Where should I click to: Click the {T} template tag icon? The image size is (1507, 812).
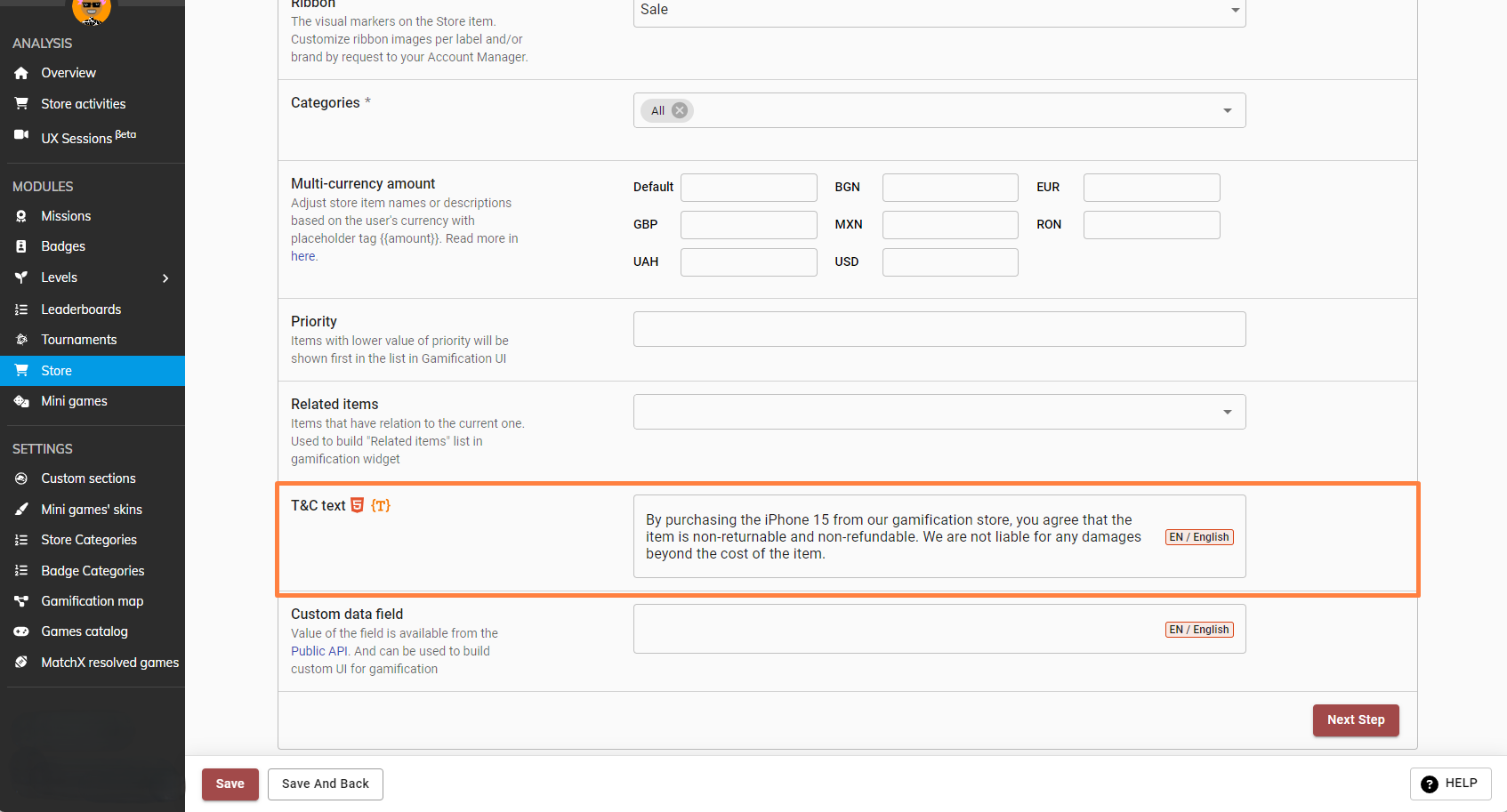click(381, 505)
